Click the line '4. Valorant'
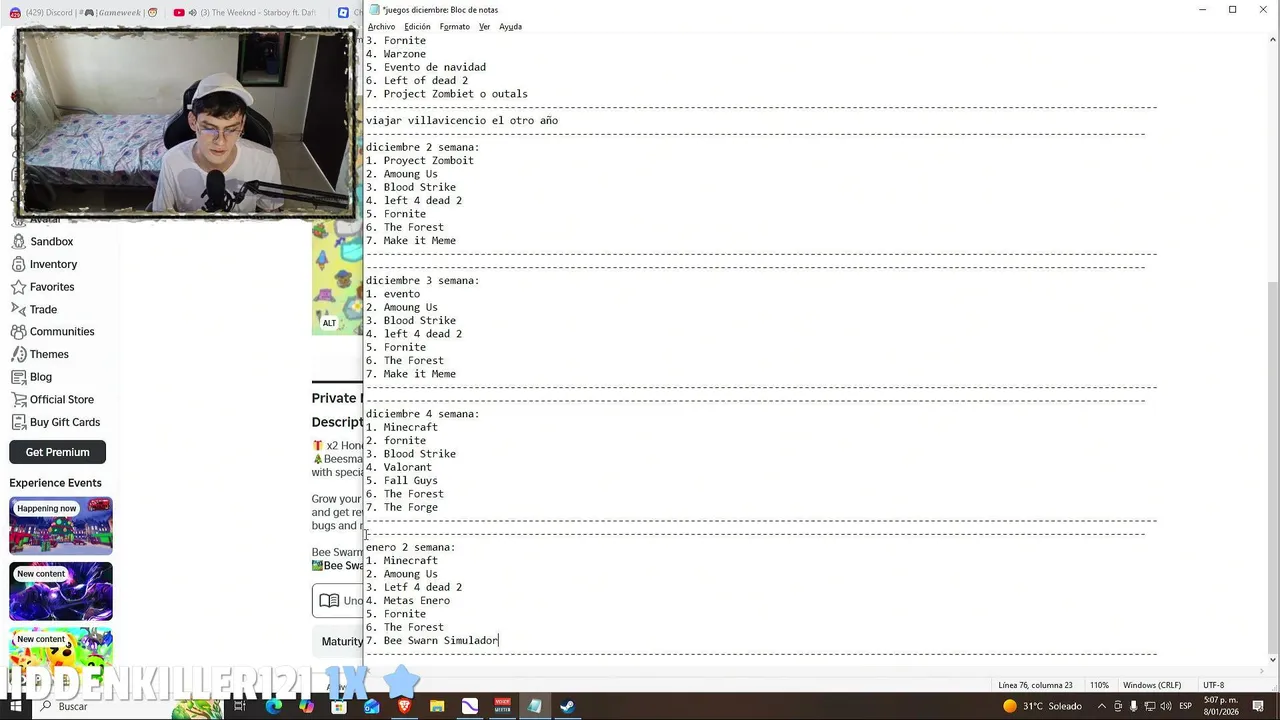The width and height of the screenshot is (1280, 720). tap(399, 467)
